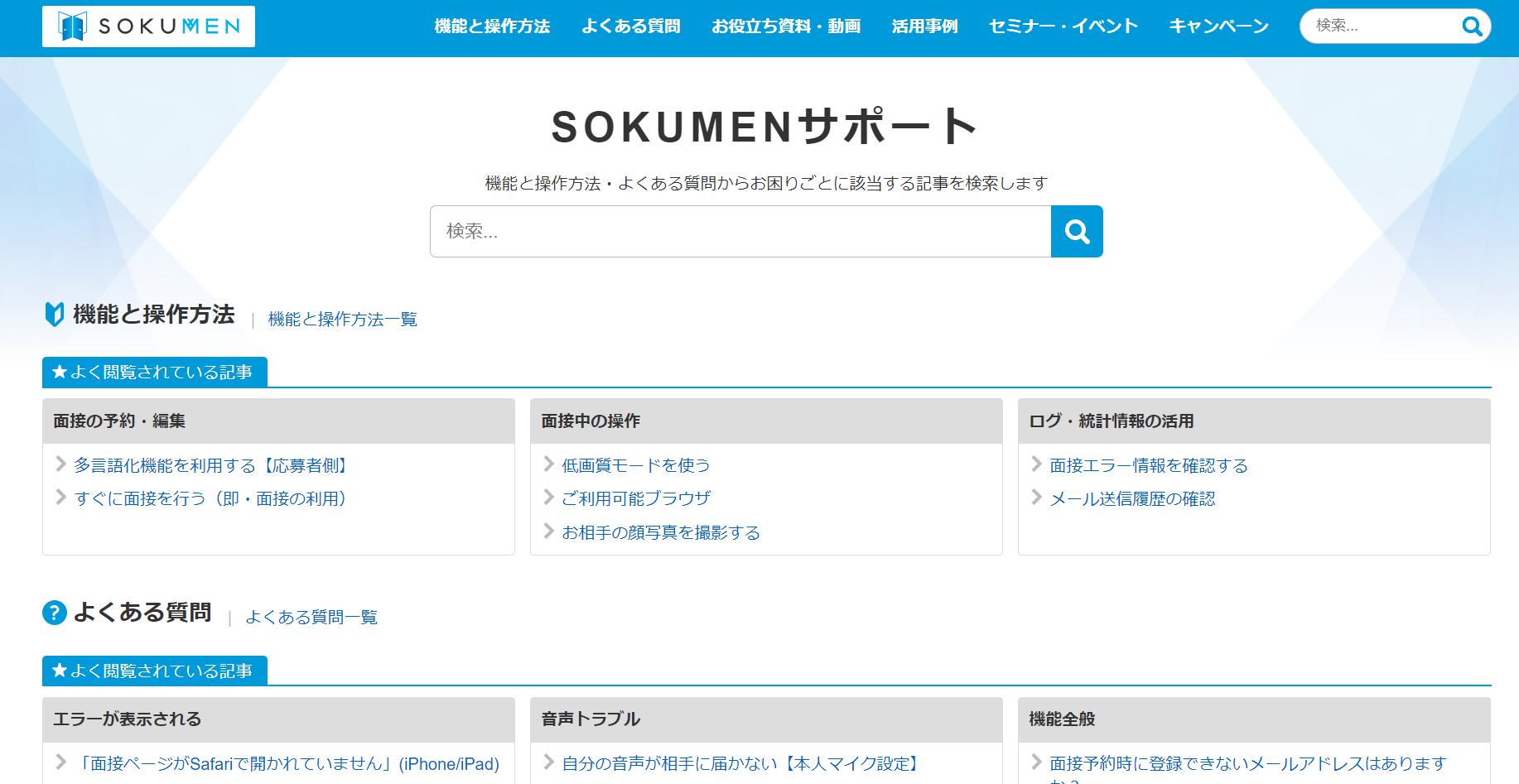
Task: Open the お役立ち資料・動画 menu item
Action: pos(786,26)
